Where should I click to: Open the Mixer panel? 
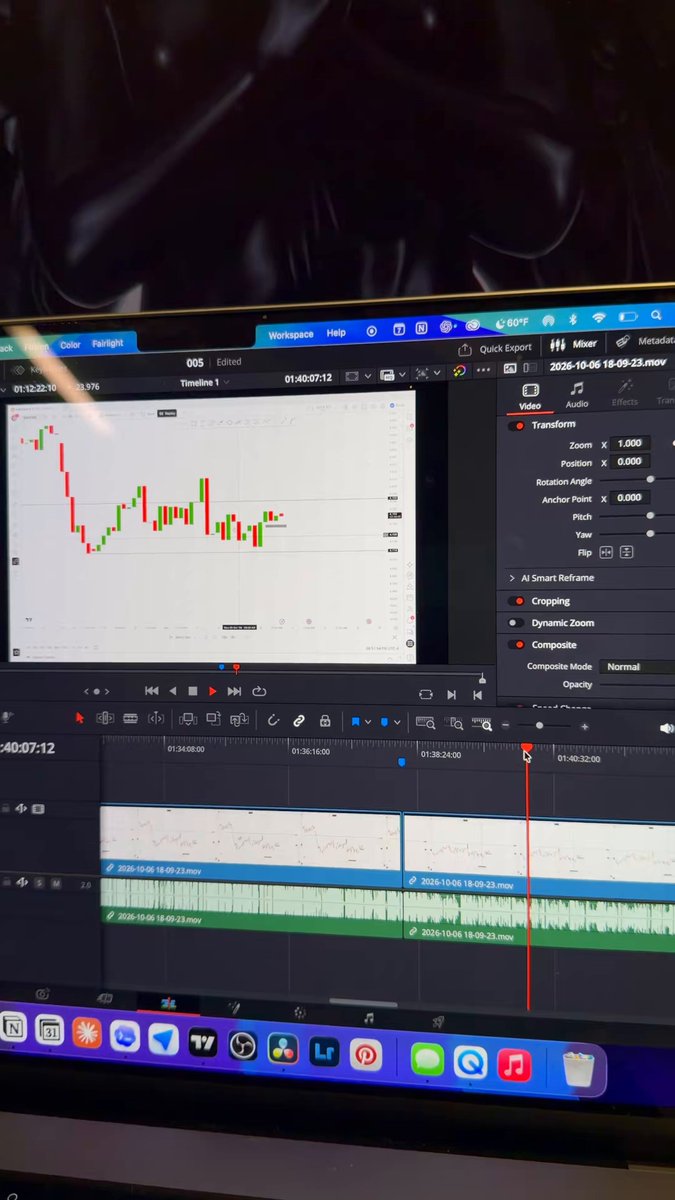click(573, 344)
